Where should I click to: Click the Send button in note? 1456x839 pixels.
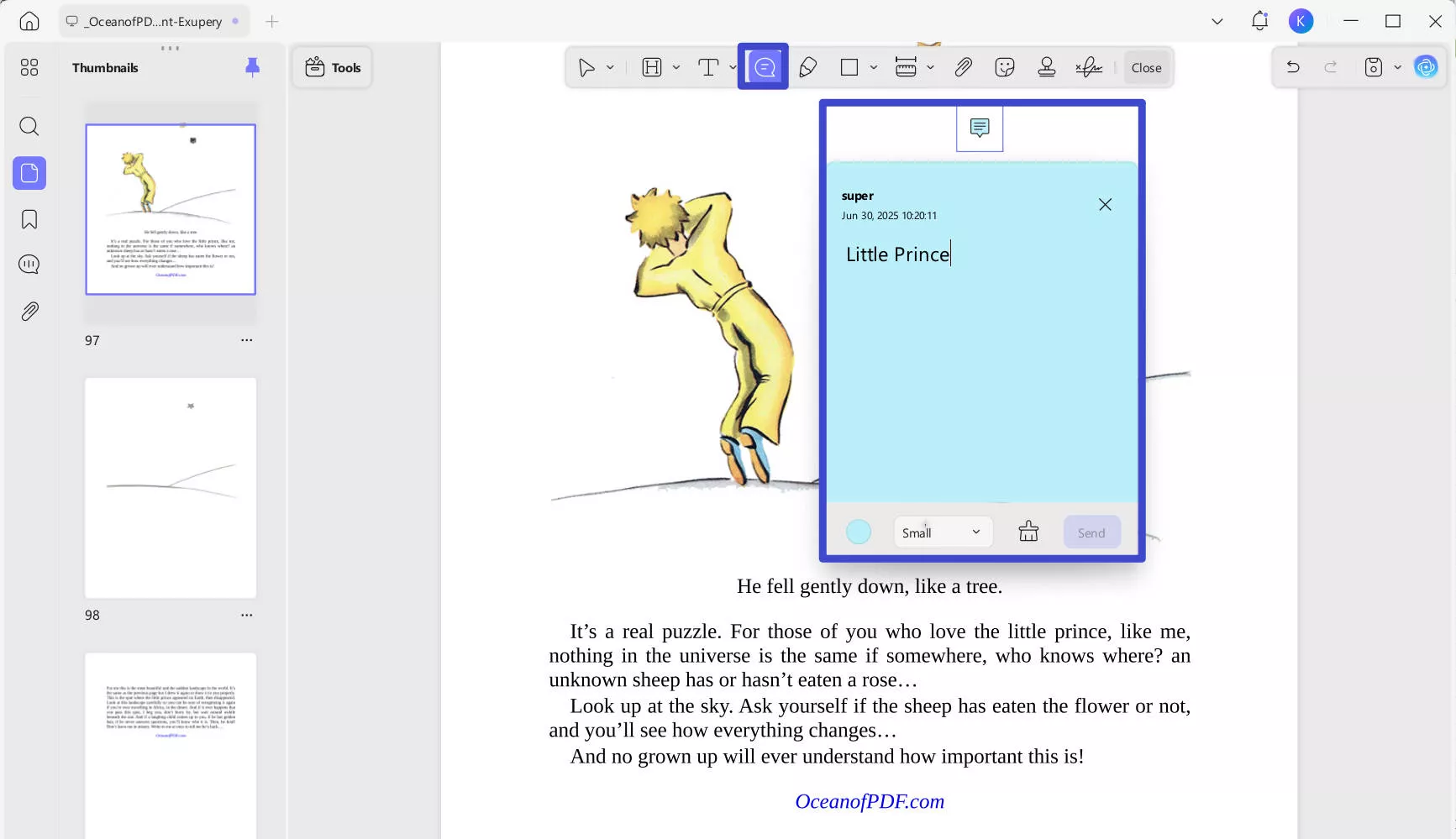coord(1091,532)
